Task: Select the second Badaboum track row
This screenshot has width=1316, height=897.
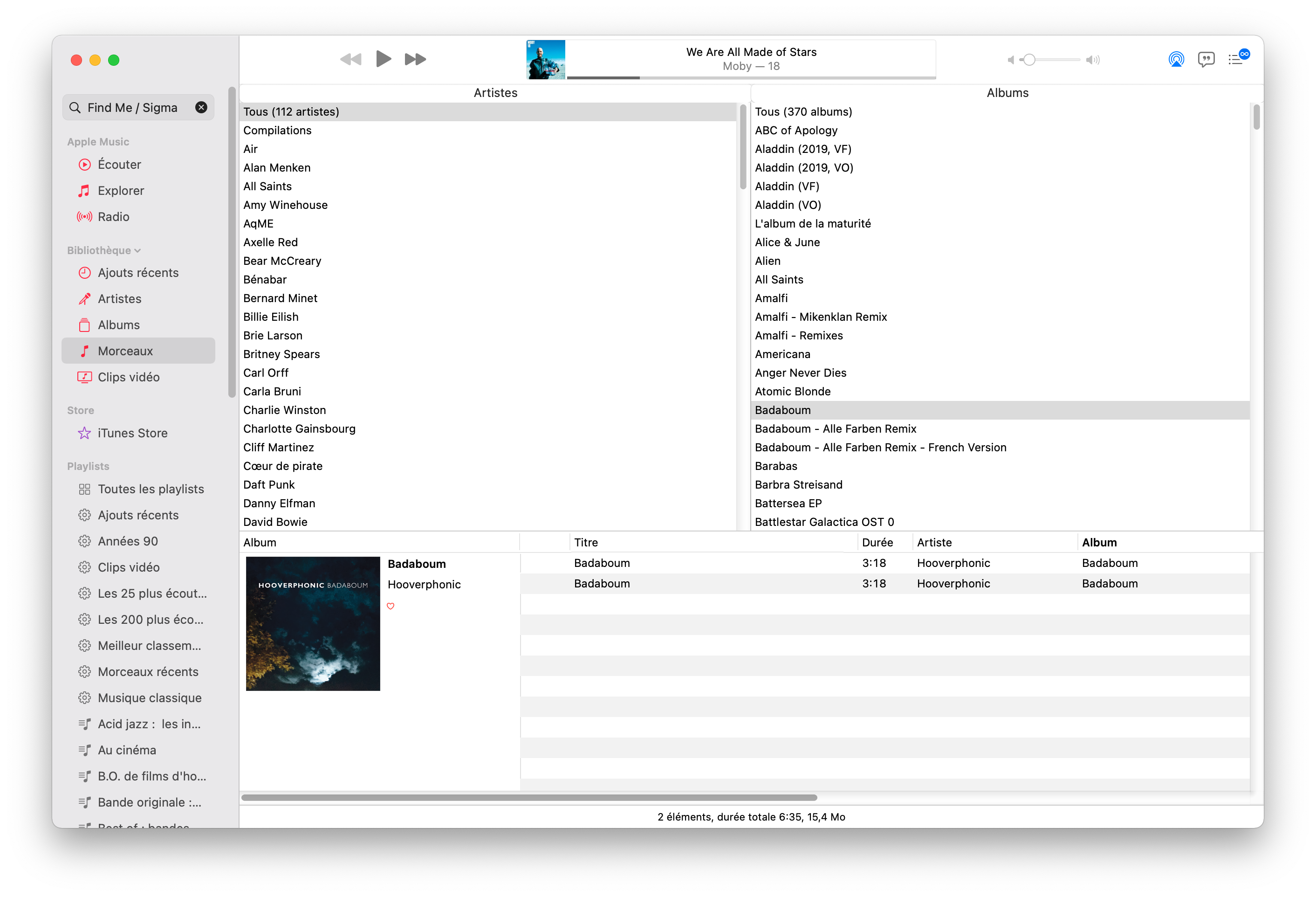Action: click(885, 584)
